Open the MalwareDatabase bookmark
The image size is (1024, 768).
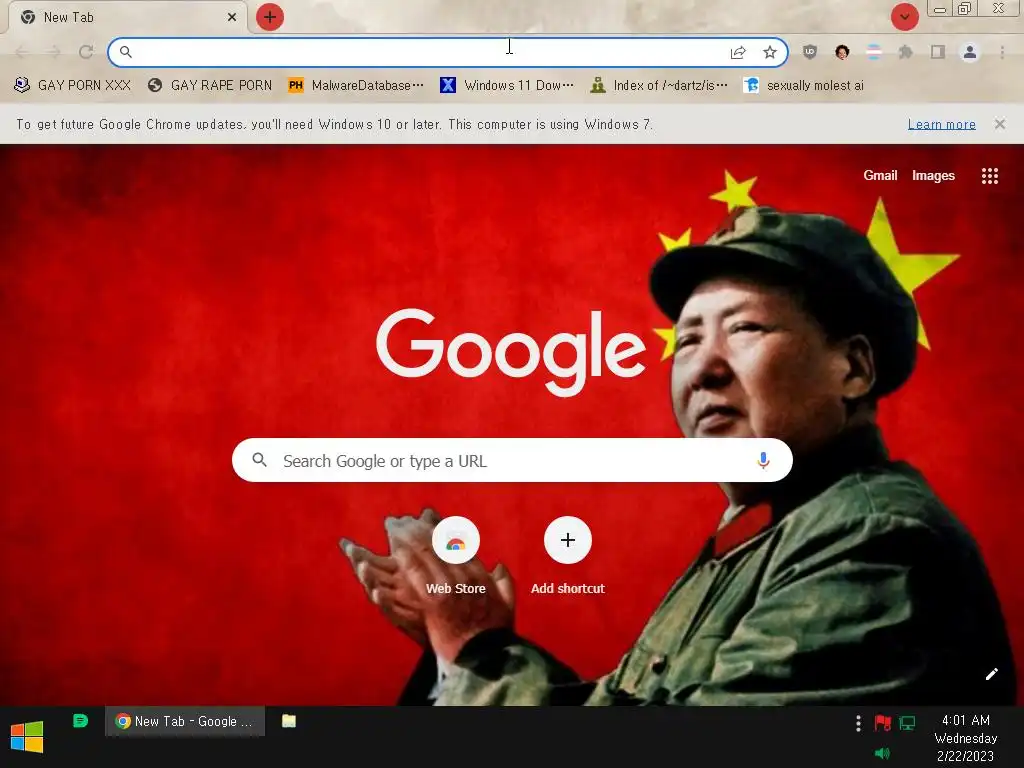tap(356, 86)
